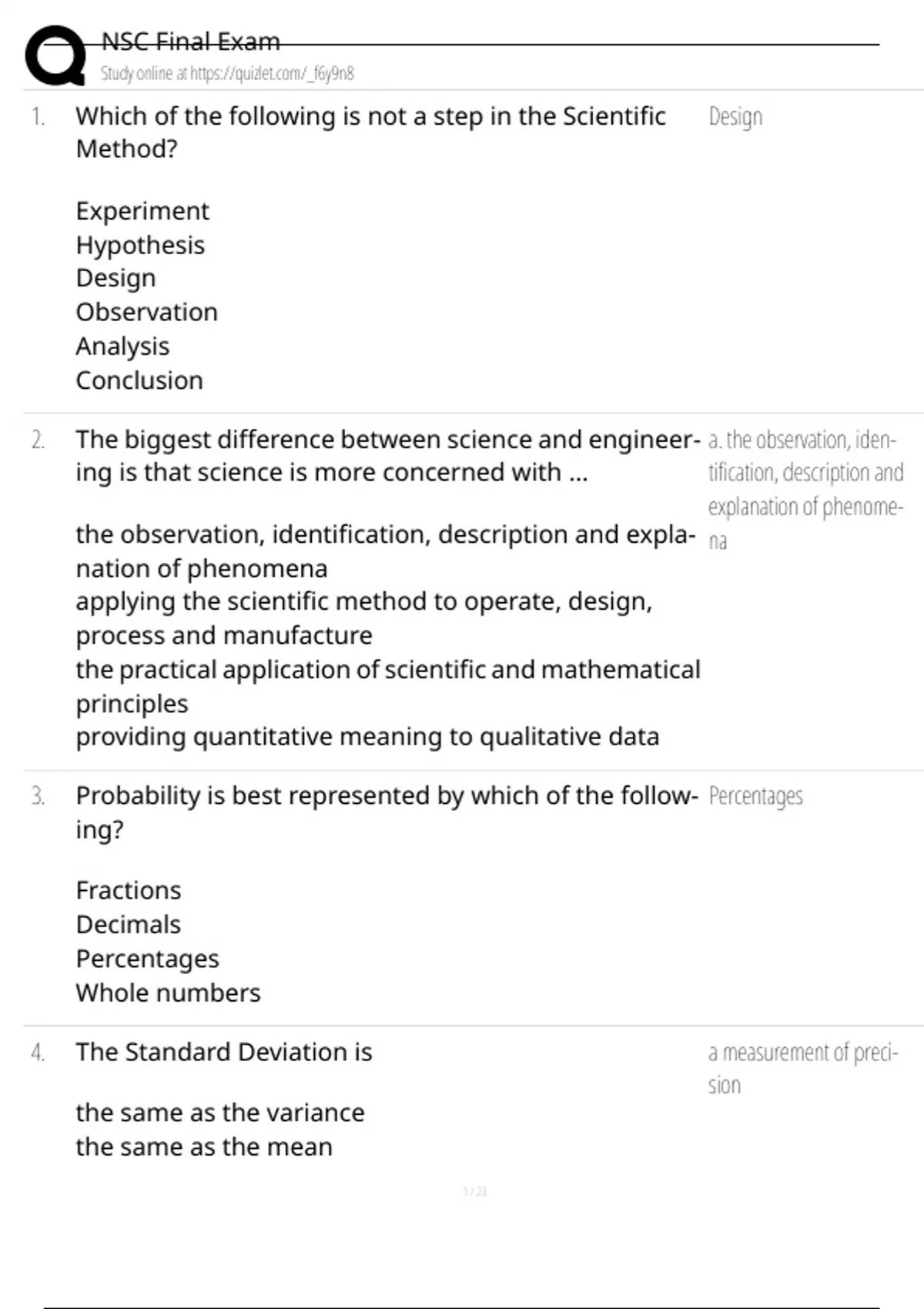
Task: Click the Quizlet Q logo icon
Action: point(55,55)
